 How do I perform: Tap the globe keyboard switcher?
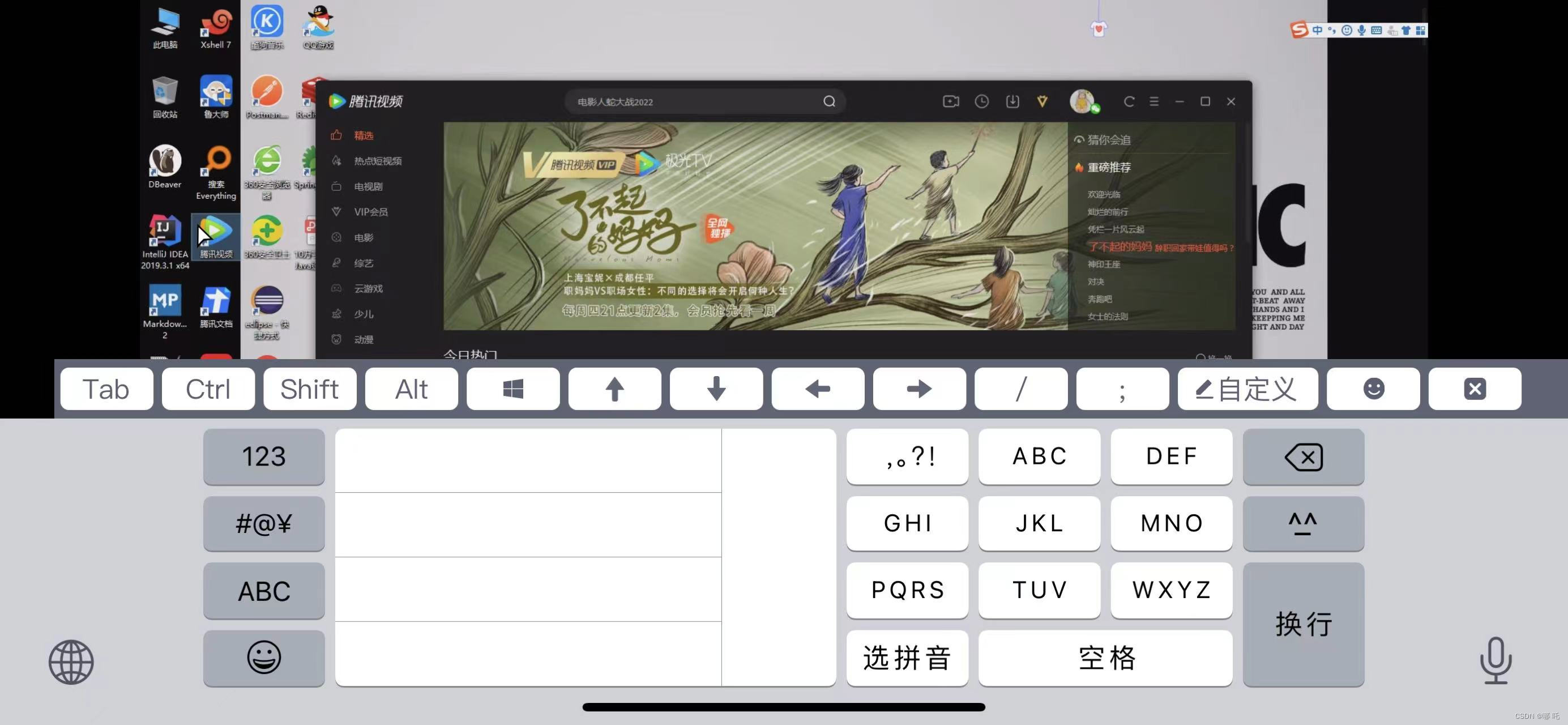71,662
